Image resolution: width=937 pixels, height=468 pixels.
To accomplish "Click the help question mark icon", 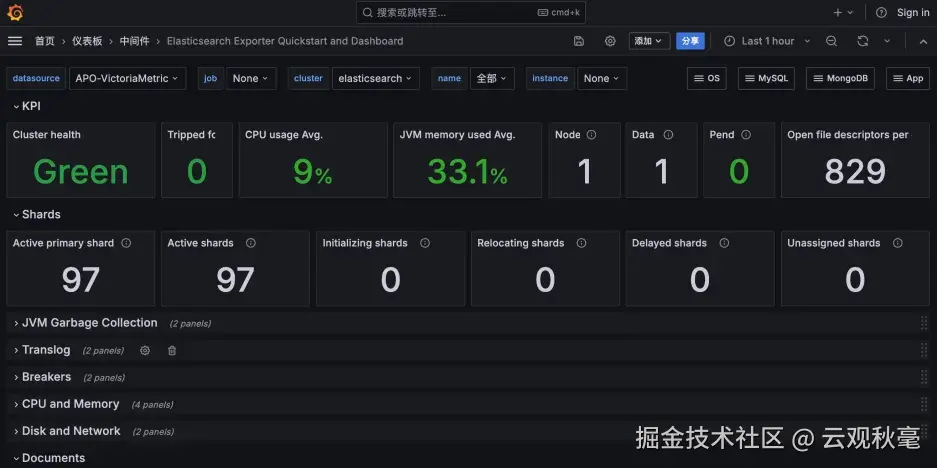I will [881, 13].
